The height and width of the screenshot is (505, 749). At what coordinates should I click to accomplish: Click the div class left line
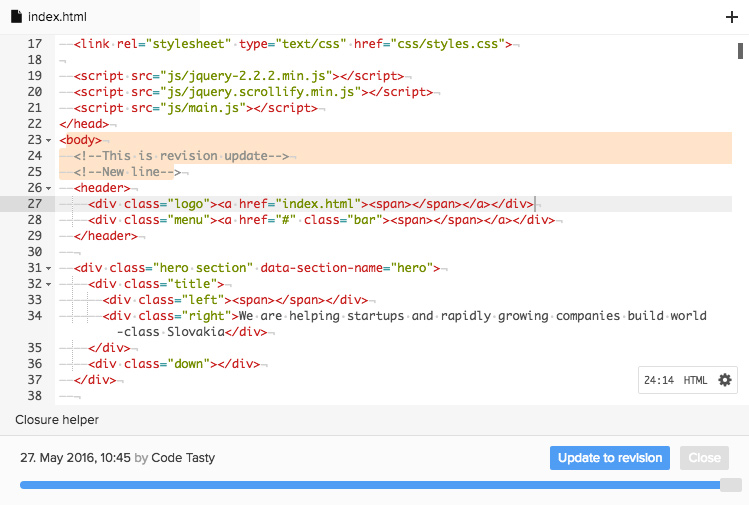[x=235, y=300]
